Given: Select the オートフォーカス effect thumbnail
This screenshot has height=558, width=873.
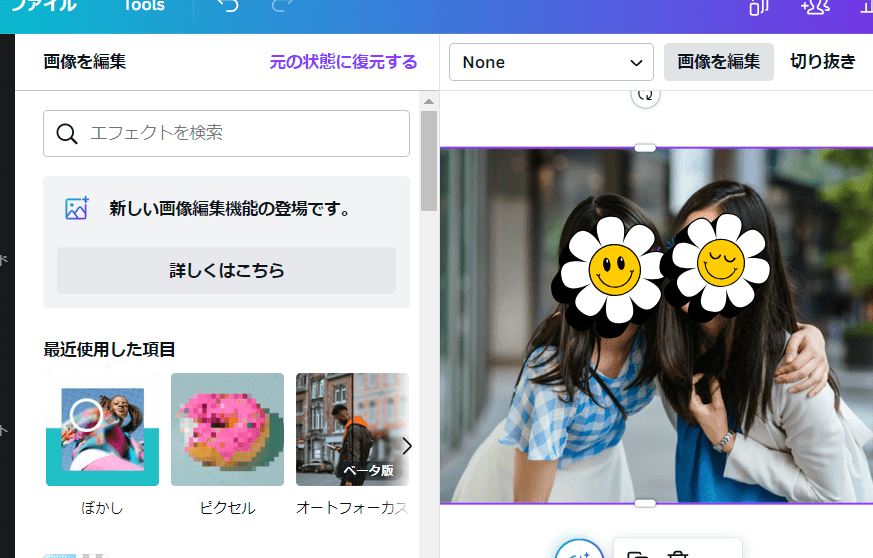Looking at the screenshot, I should point(352,429).
